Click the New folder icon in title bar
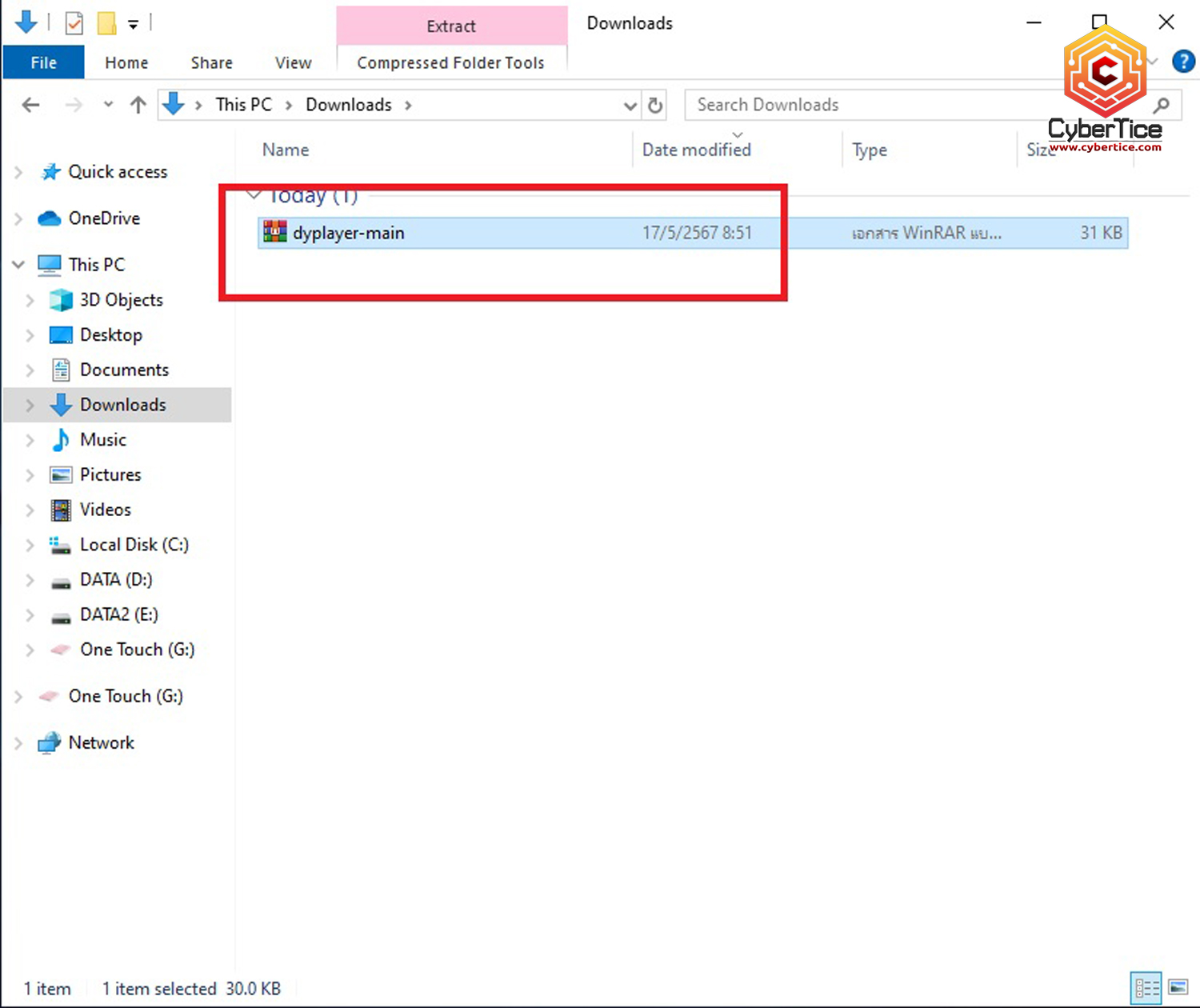This screenshot has width=1200, height=1008. [x=106, y=23]
